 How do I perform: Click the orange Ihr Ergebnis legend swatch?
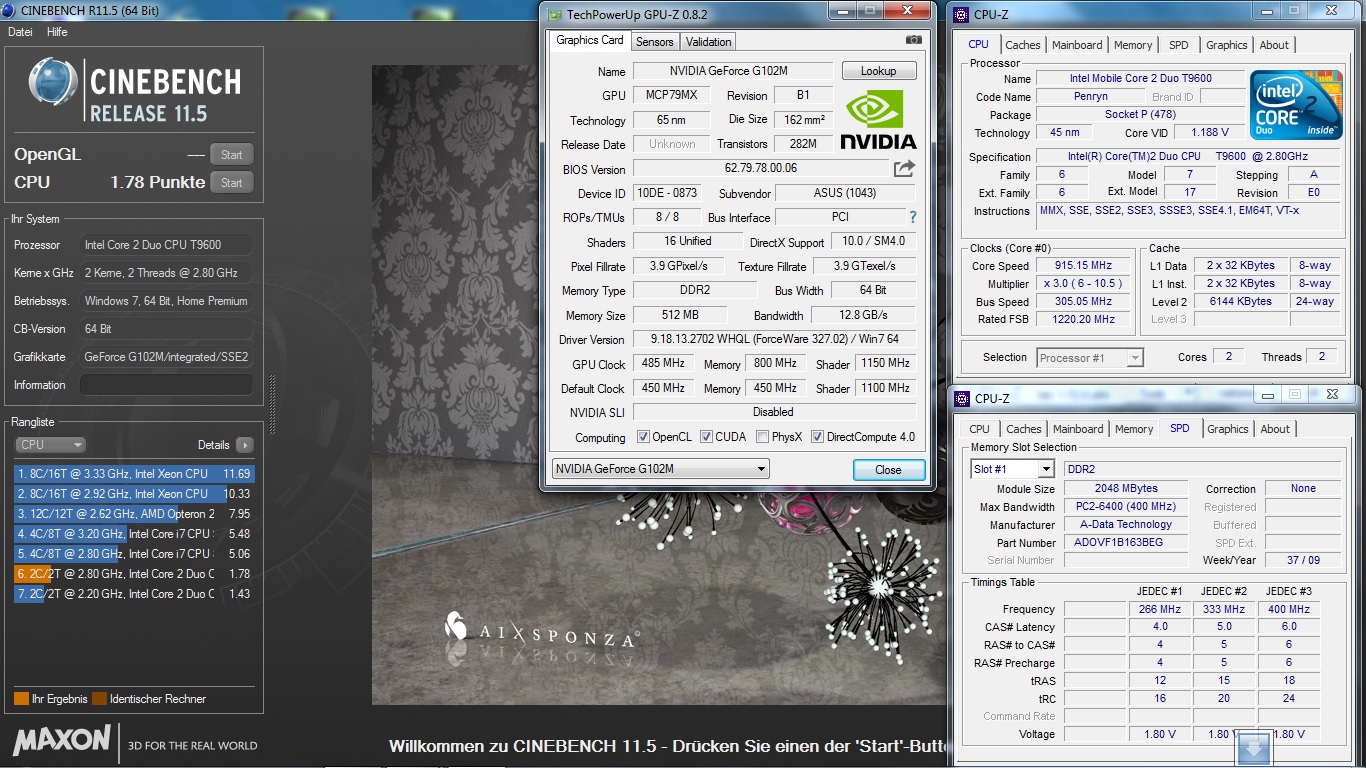(21, 699)
